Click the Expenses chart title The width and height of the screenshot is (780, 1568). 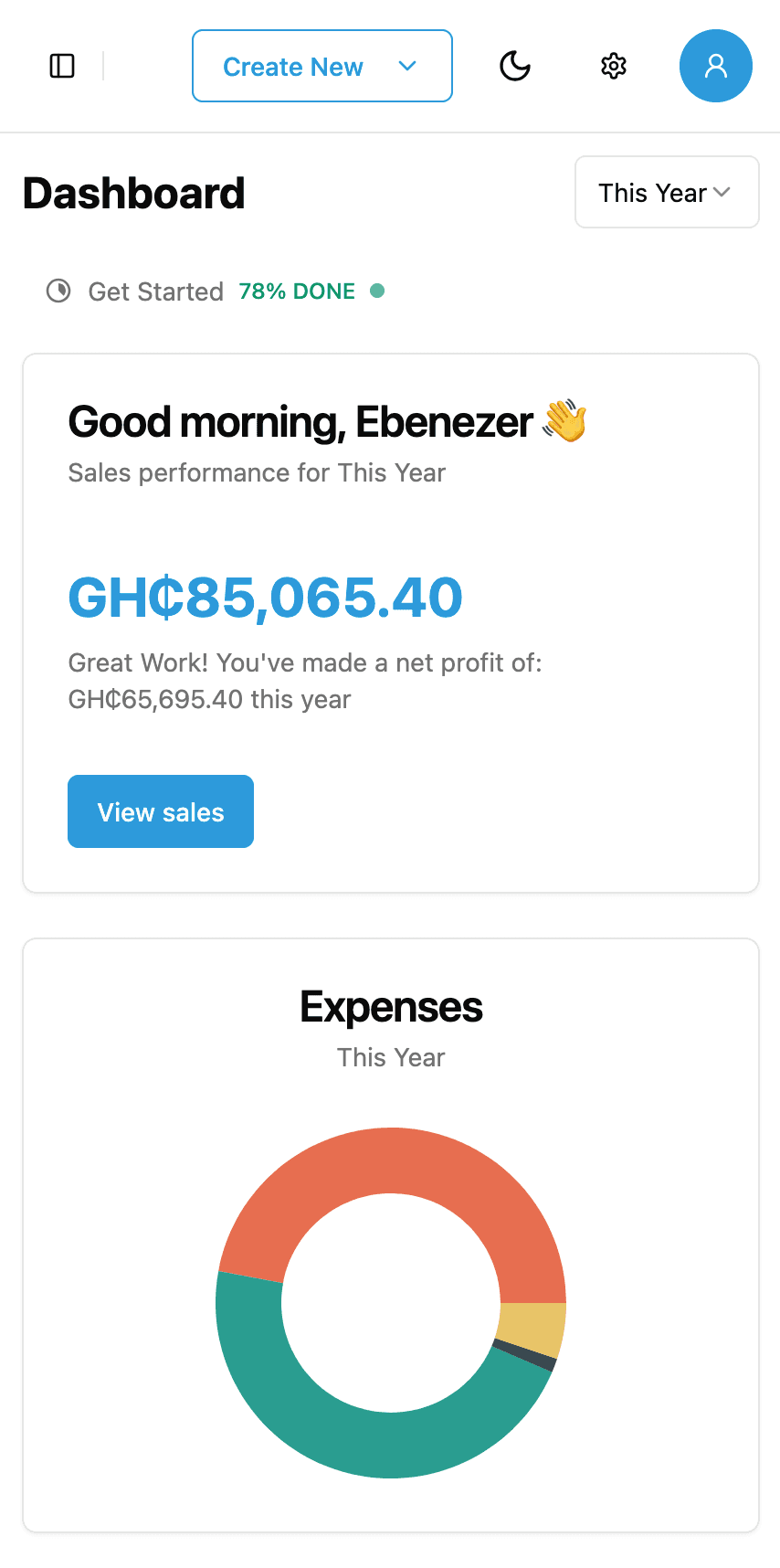coord(391,1007)
